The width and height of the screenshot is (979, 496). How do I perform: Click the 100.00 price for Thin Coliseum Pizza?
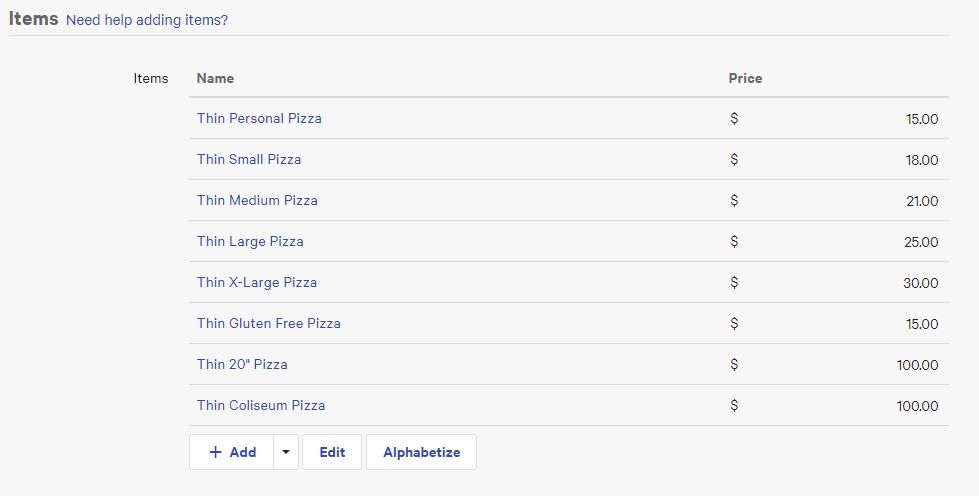[x=917, y=406]
